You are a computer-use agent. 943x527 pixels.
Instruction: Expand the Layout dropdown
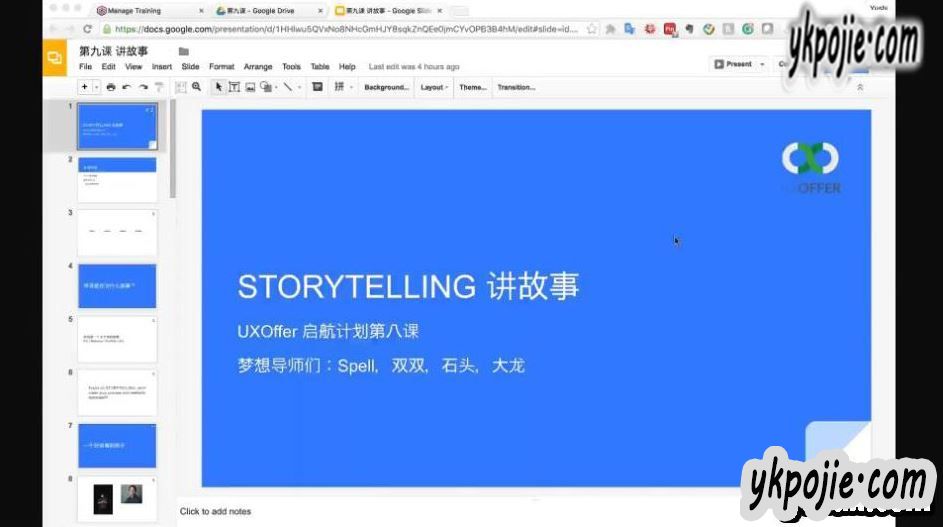434,88
